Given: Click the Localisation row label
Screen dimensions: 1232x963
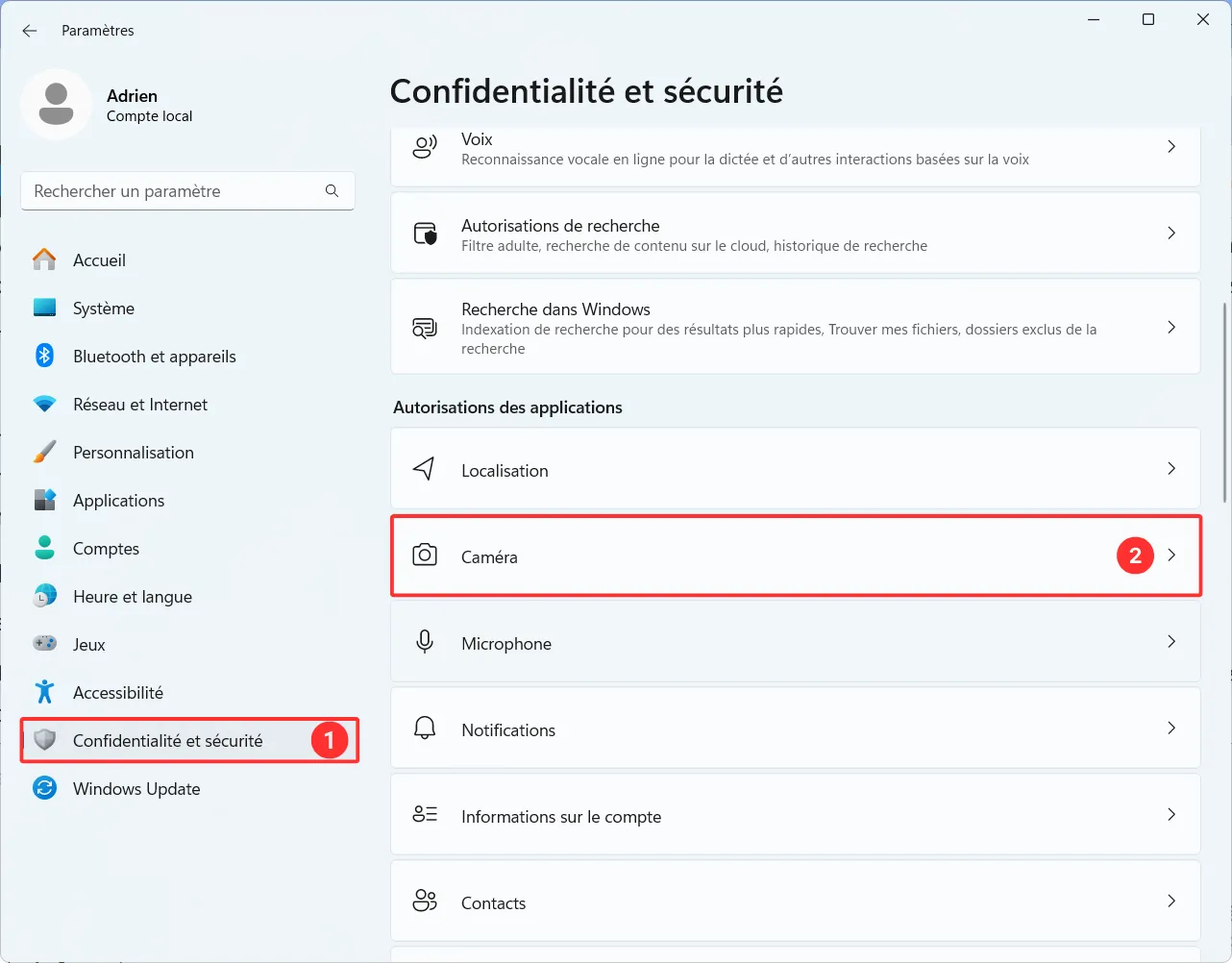Looking at the screenshot, I should point(505,471).
